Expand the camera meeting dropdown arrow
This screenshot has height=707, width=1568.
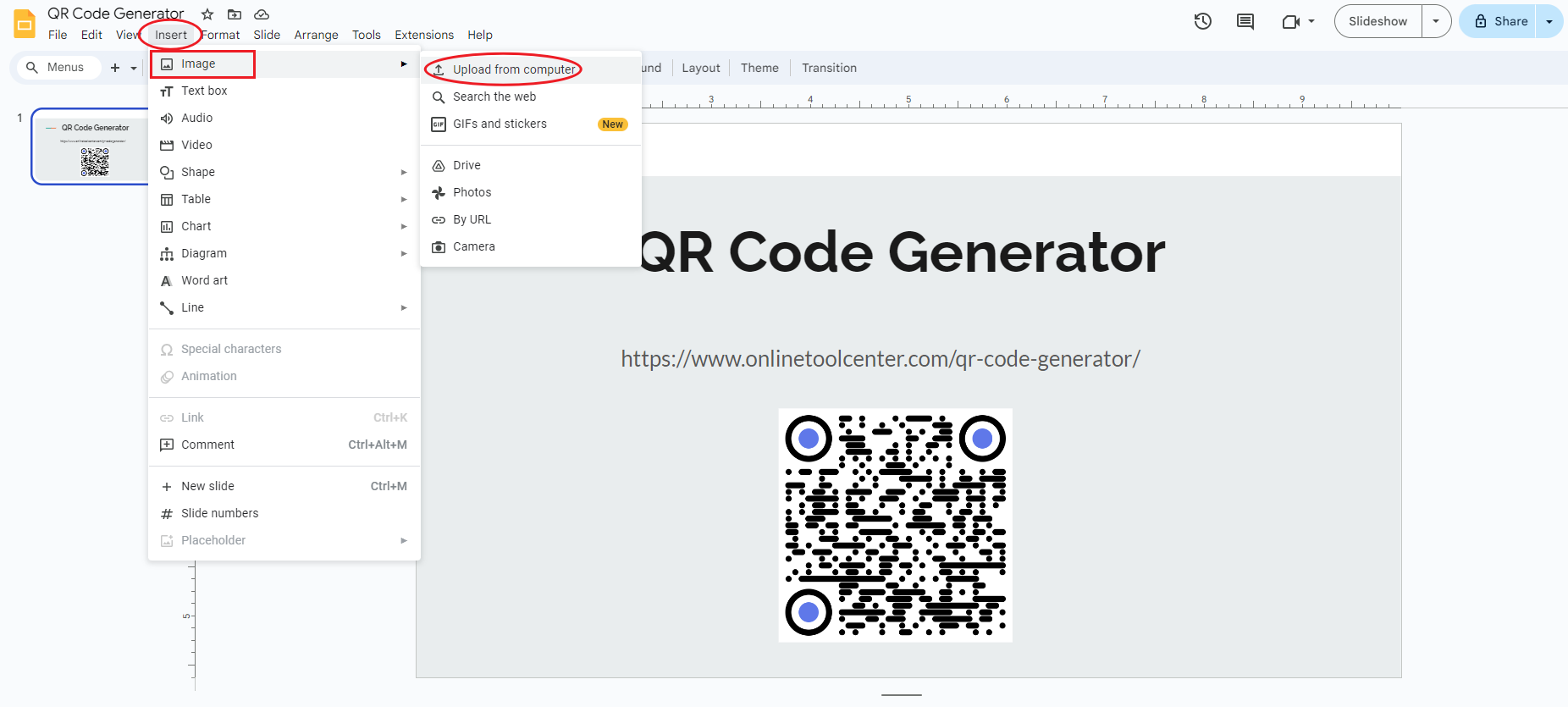pyautogui.click(x=1311, y=21)
